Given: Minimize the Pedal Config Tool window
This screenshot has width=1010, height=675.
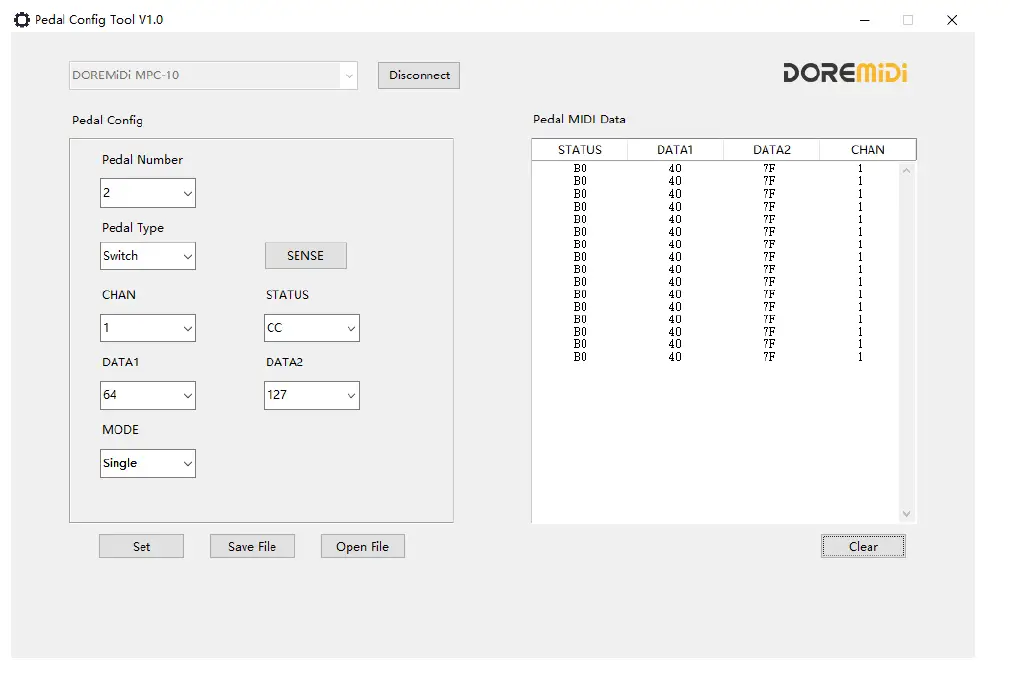Looking at the screenshot, I should tap(864, 20).
